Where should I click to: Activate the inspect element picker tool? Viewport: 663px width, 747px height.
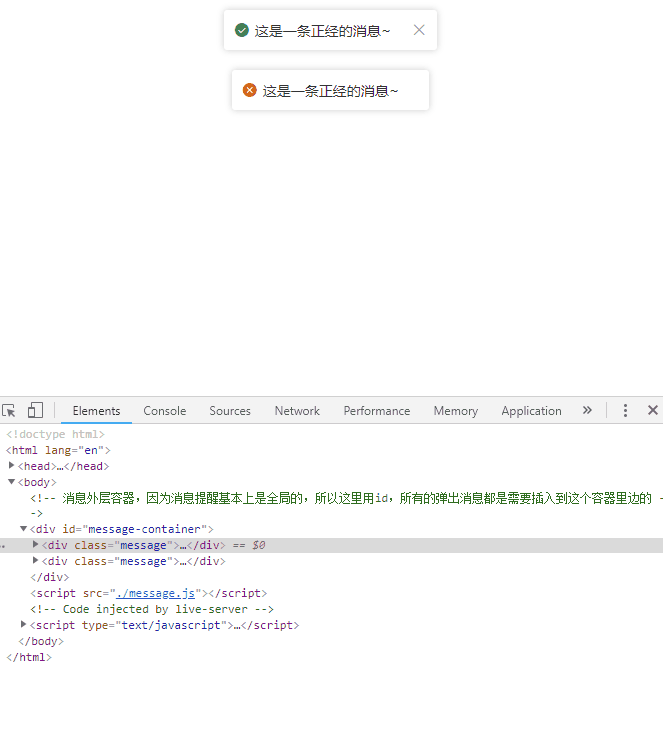point(9,410)
